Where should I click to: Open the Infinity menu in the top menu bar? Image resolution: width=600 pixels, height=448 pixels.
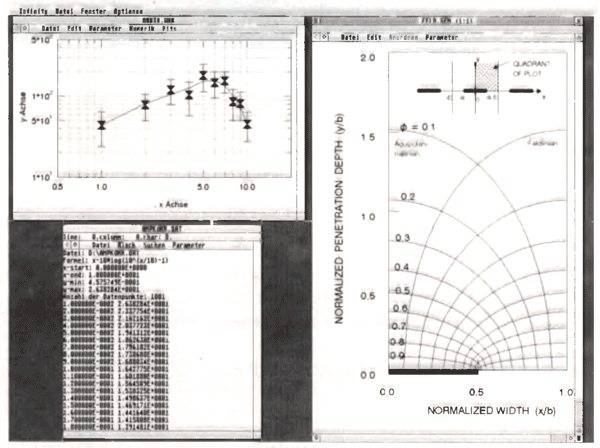point(26,10)
